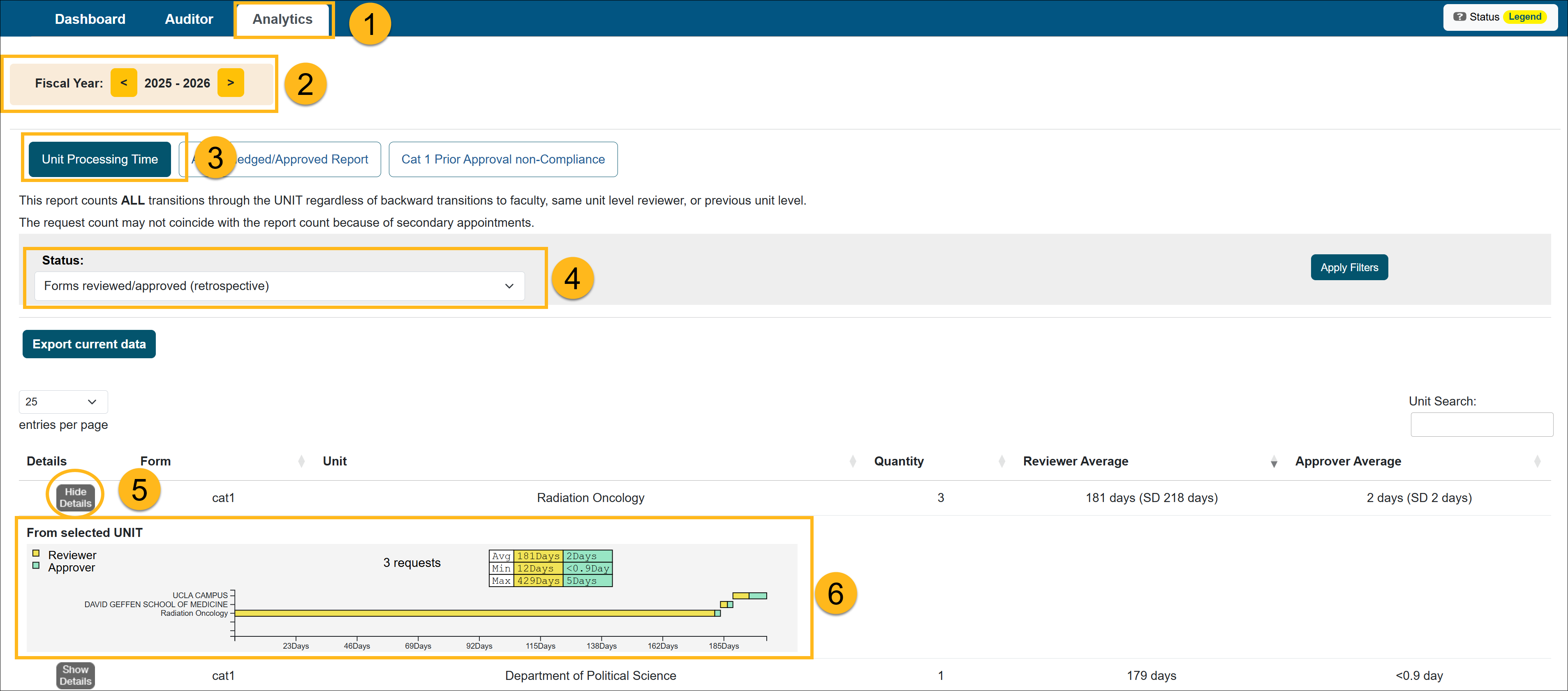Screen dimensions: 1568x691
Task: Open the Status filter dropdown
Action: pos(280,286)
